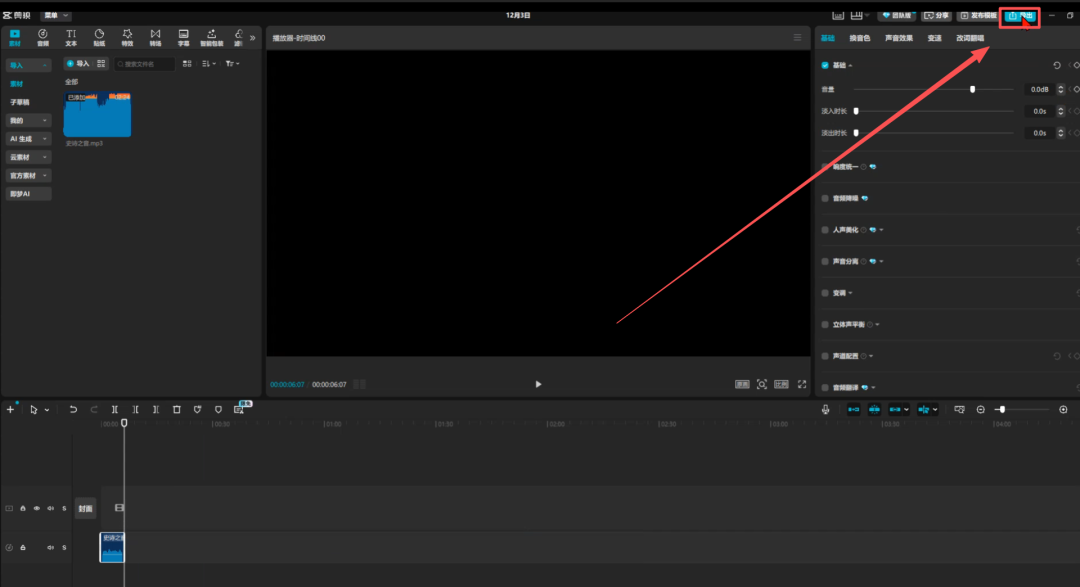The image size is (1080, 587).
Task: Click the delete trash icon in timeline toolbar
Action: point(177,410)
